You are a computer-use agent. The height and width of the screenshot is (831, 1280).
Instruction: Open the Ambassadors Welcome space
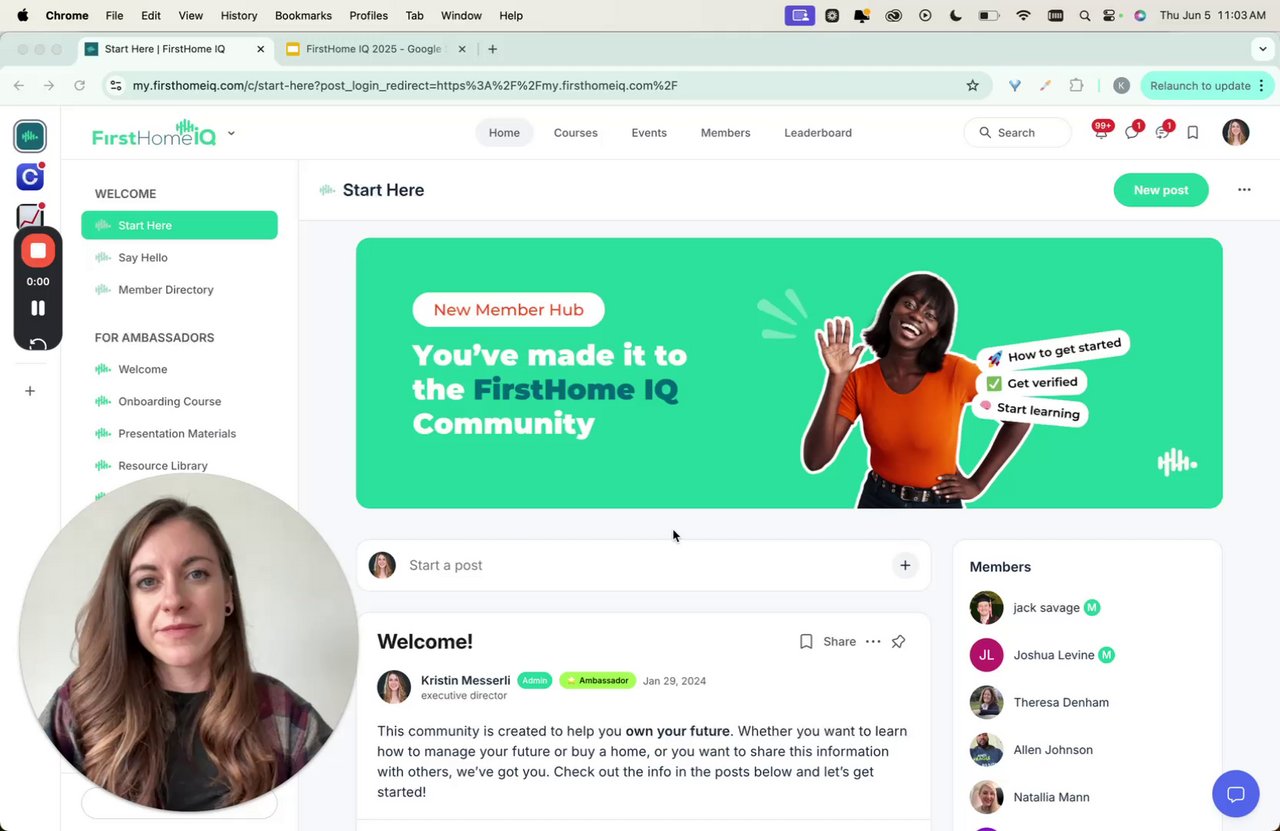click(x=179, y=369)
